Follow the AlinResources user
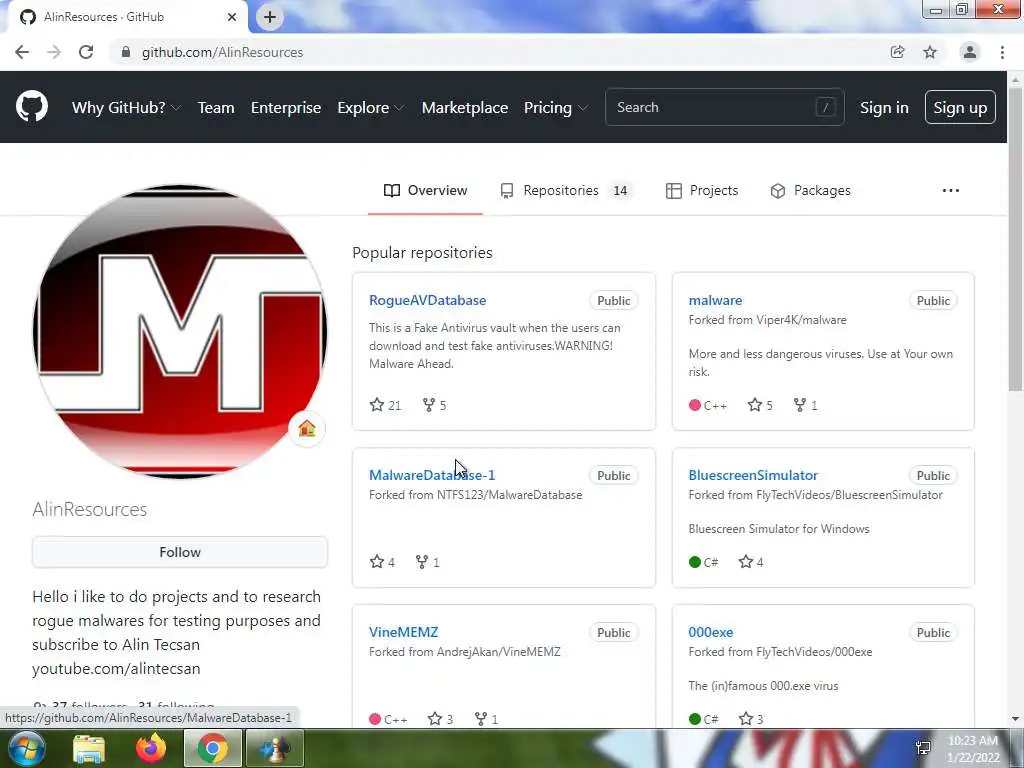Image resolution: width=1024 pixels, height=768 pixels. (x=180, y=552)
